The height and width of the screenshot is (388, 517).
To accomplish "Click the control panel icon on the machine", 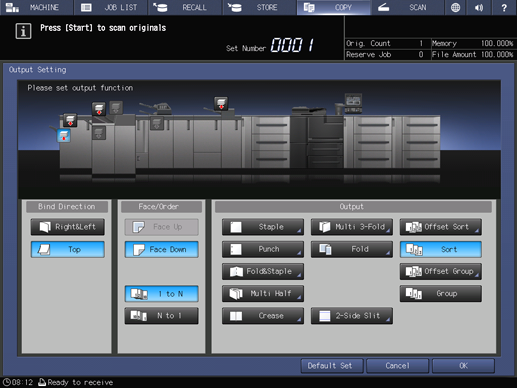I will tap(353, 102).
